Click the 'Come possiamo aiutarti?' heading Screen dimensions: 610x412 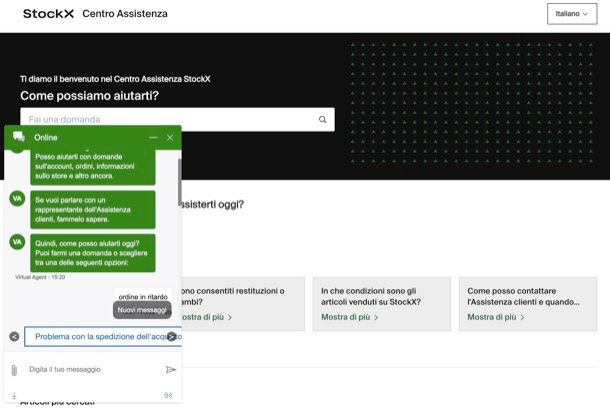pos(89,96)
